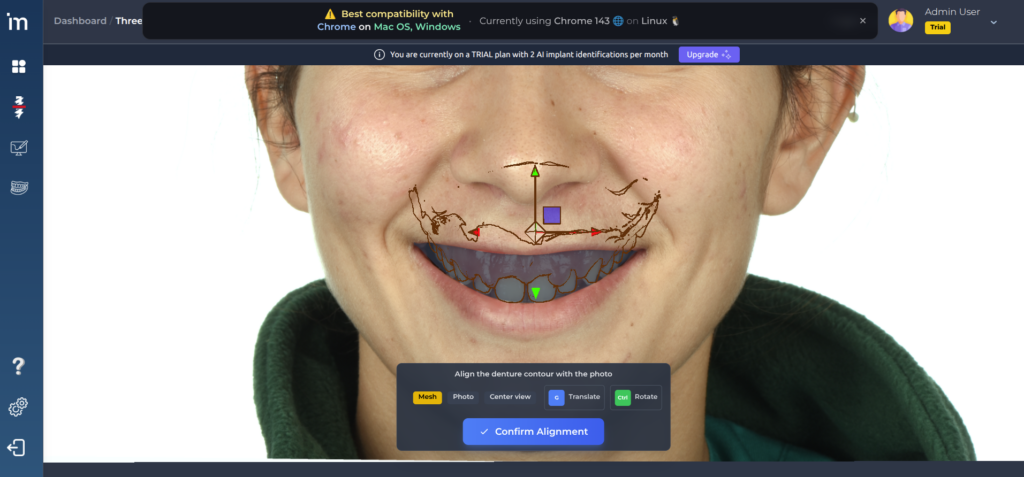Click the Center view button
This screenshot has width=1024, height=477.
tap(510, 397)
